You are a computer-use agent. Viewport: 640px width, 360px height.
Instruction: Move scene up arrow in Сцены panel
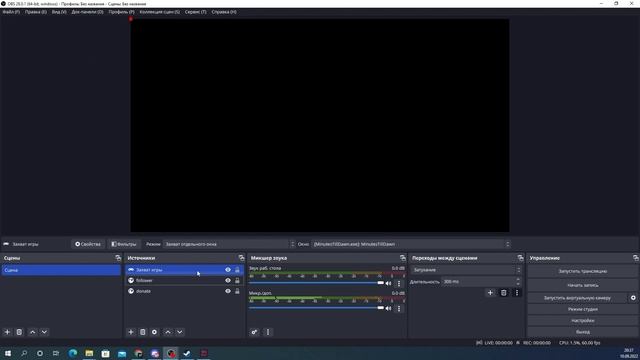tap(33, 332)
